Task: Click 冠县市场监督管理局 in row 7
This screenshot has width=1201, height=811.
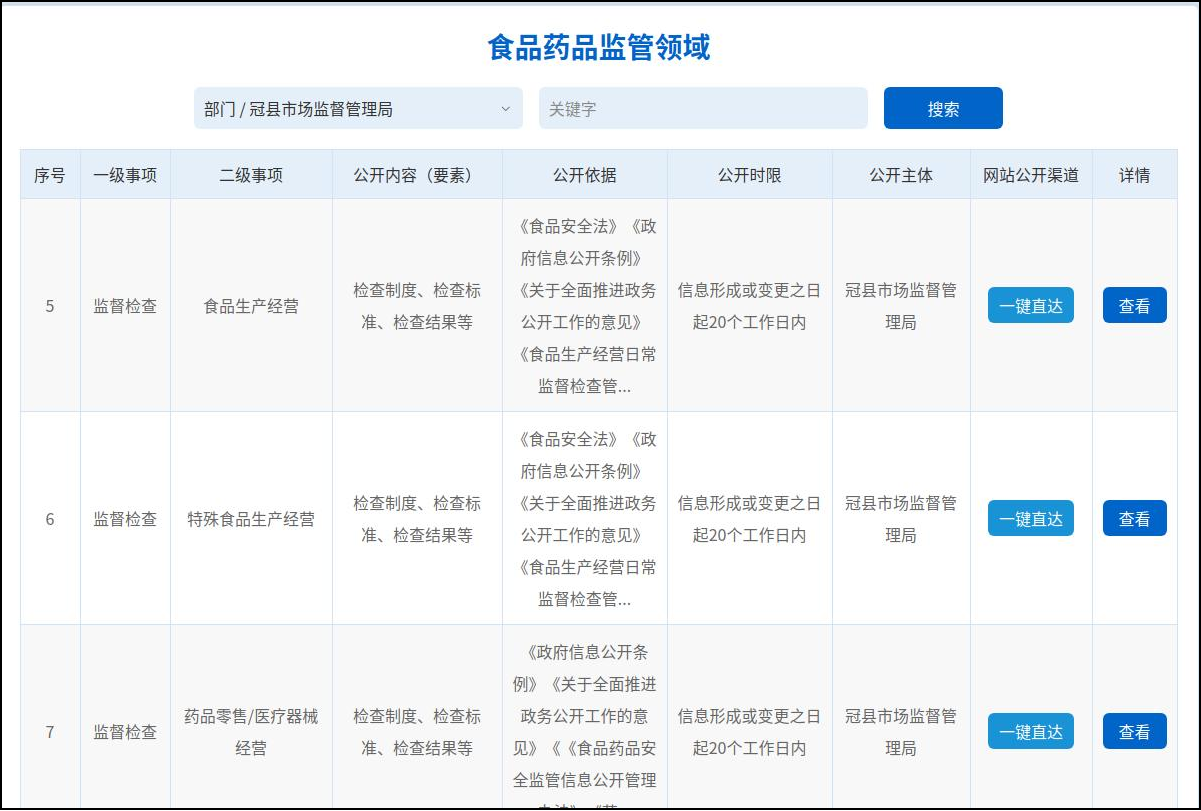Action: [x=901, y=732]
